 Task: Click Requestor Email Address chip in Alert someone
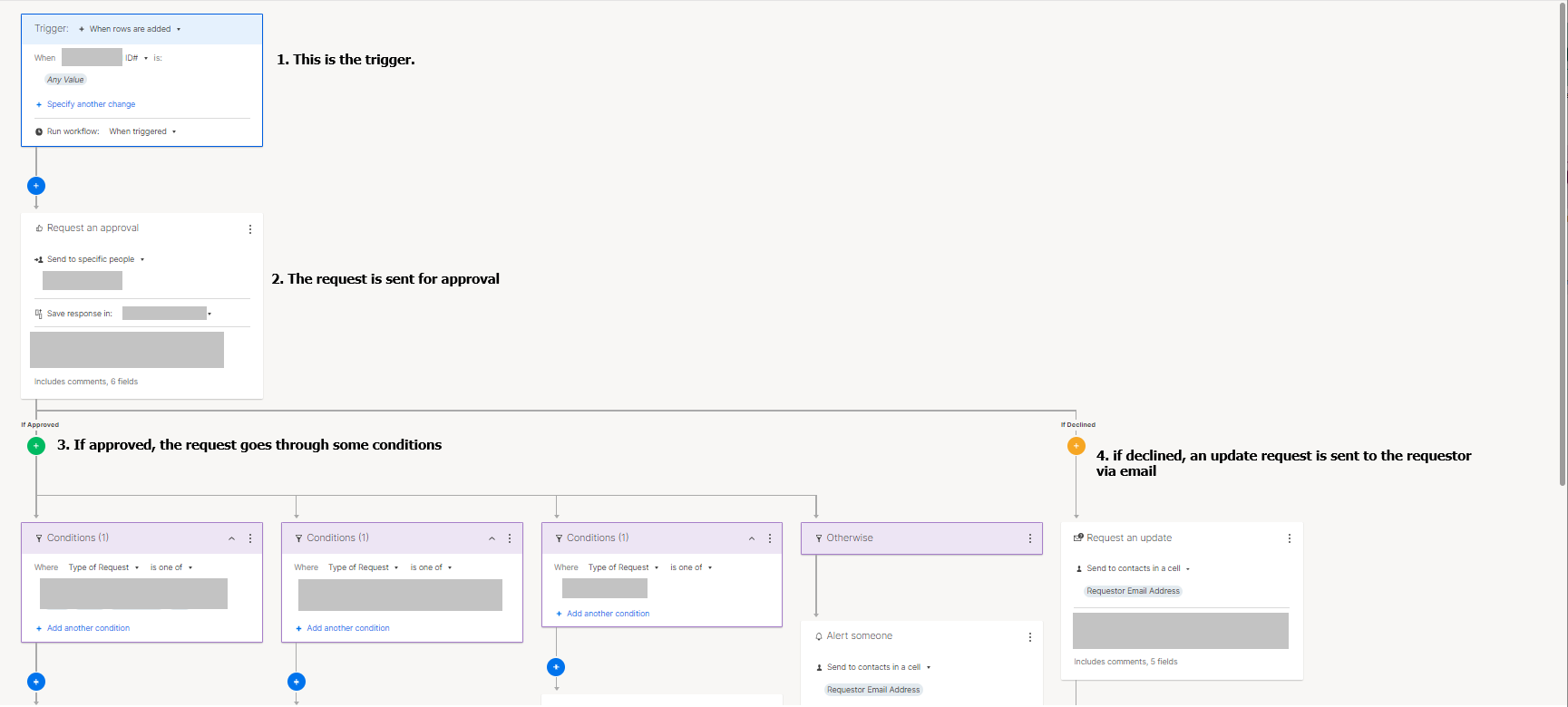873,690
